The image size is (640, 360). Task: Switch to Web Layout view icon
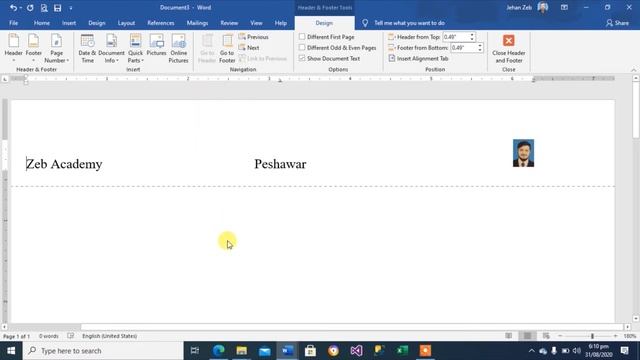point(546,336)
